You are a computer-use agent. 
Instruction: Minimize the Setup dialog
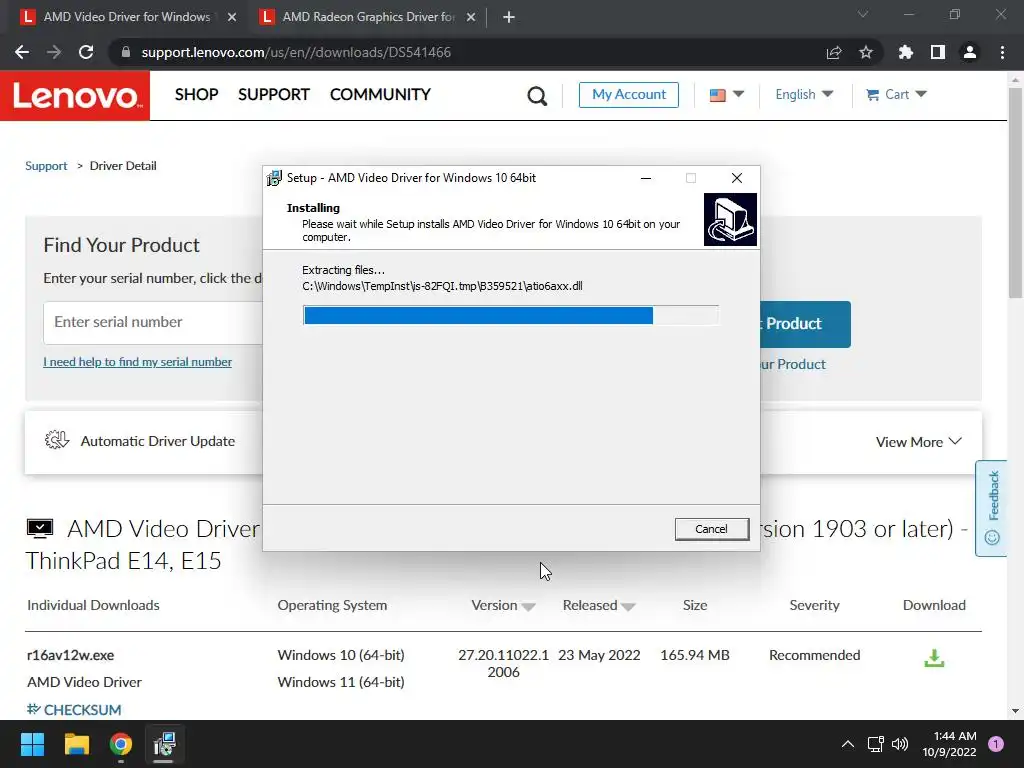[646, 178]
